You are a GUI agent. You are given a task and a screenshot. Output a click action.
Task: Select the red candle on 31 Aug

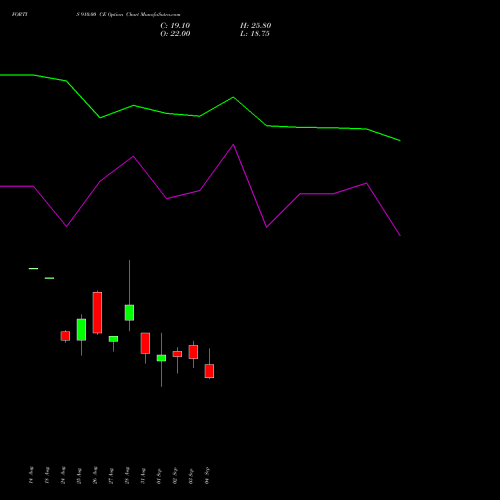tap(145, 343)
